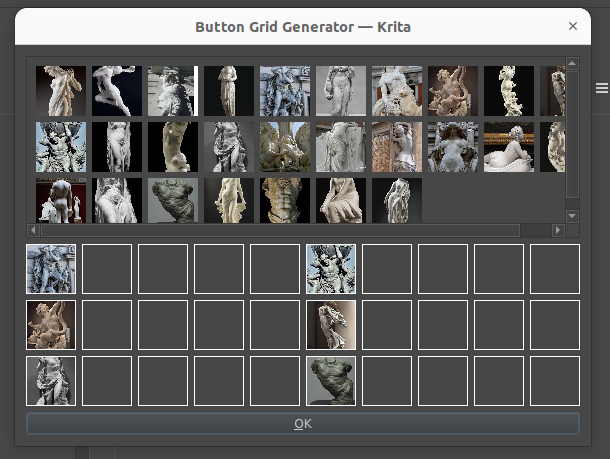
Task: Select the pixelated black-and-white sculpture thumbnail
Action: pos(173,91)
